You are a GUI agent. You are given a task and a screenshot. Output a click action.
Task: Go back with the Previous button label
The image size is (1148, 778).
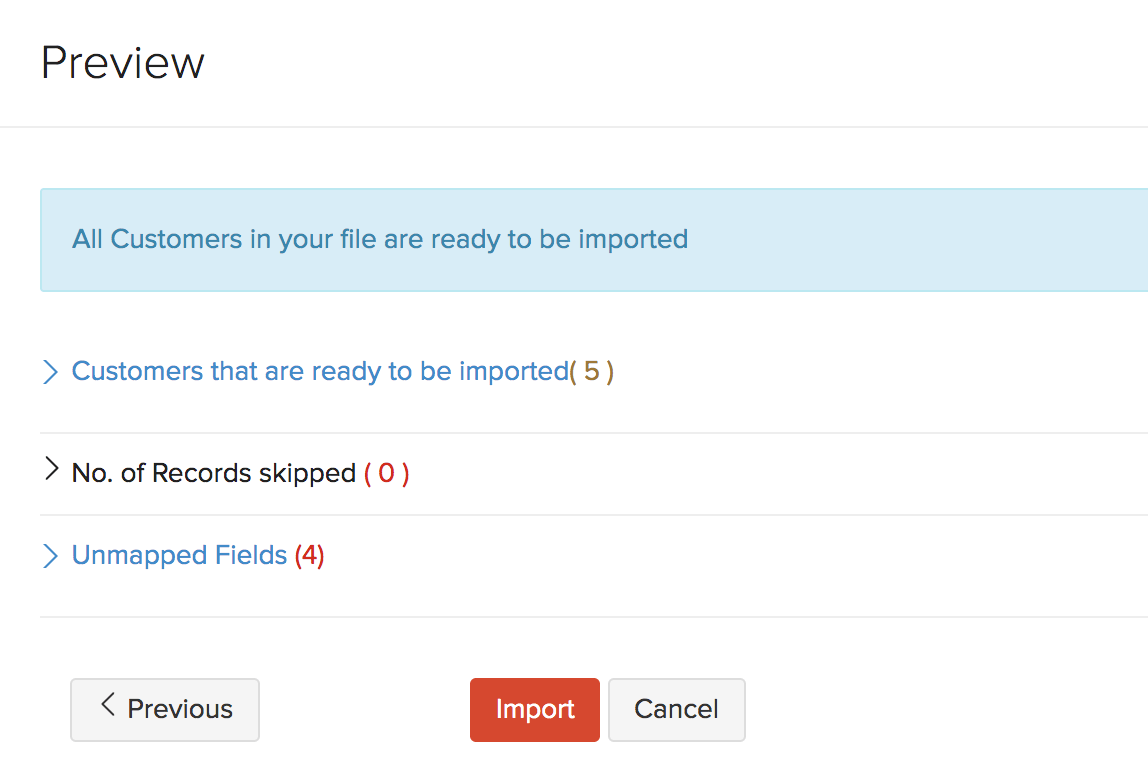coord(180,710)
